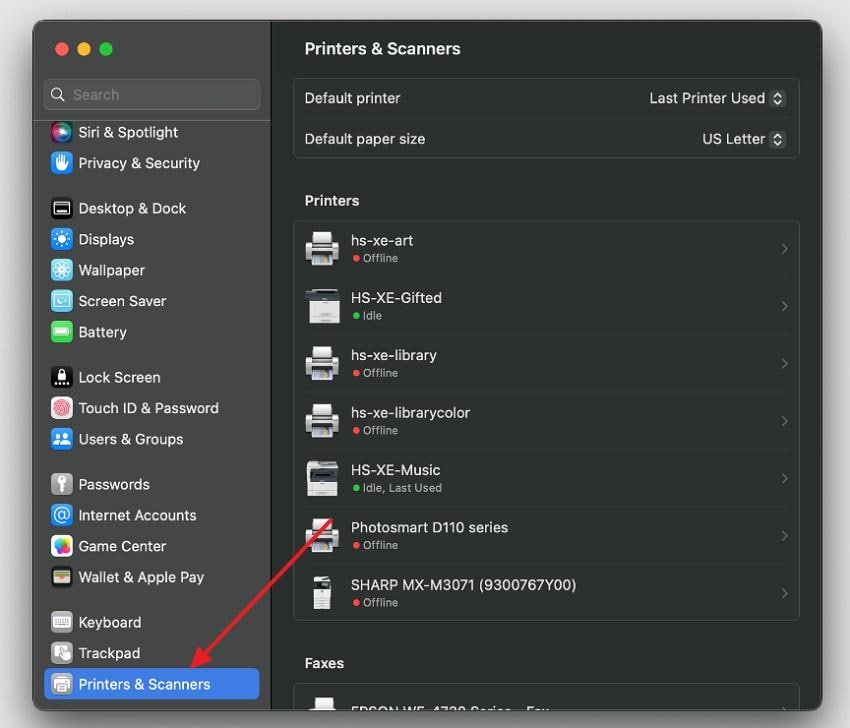The height and width of the screenshot is (728, 850).
Task: Click Photosmart D110 series name
Action: 429,527
